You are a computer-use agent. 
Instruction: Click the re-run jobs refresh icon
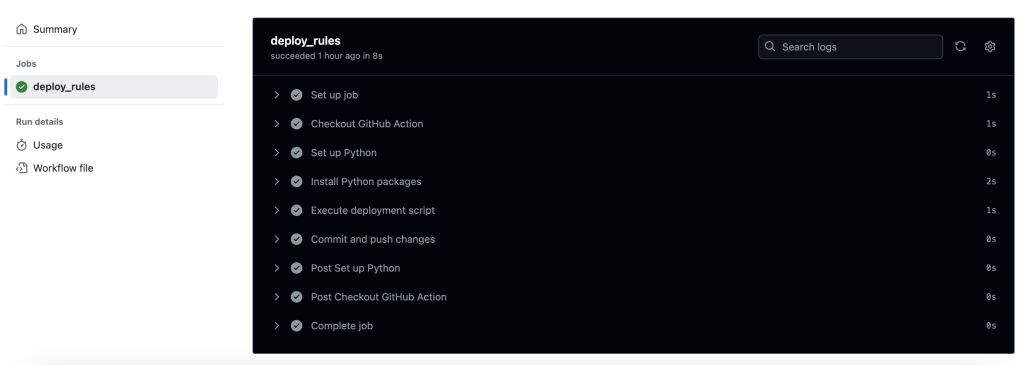coord(960,46)
